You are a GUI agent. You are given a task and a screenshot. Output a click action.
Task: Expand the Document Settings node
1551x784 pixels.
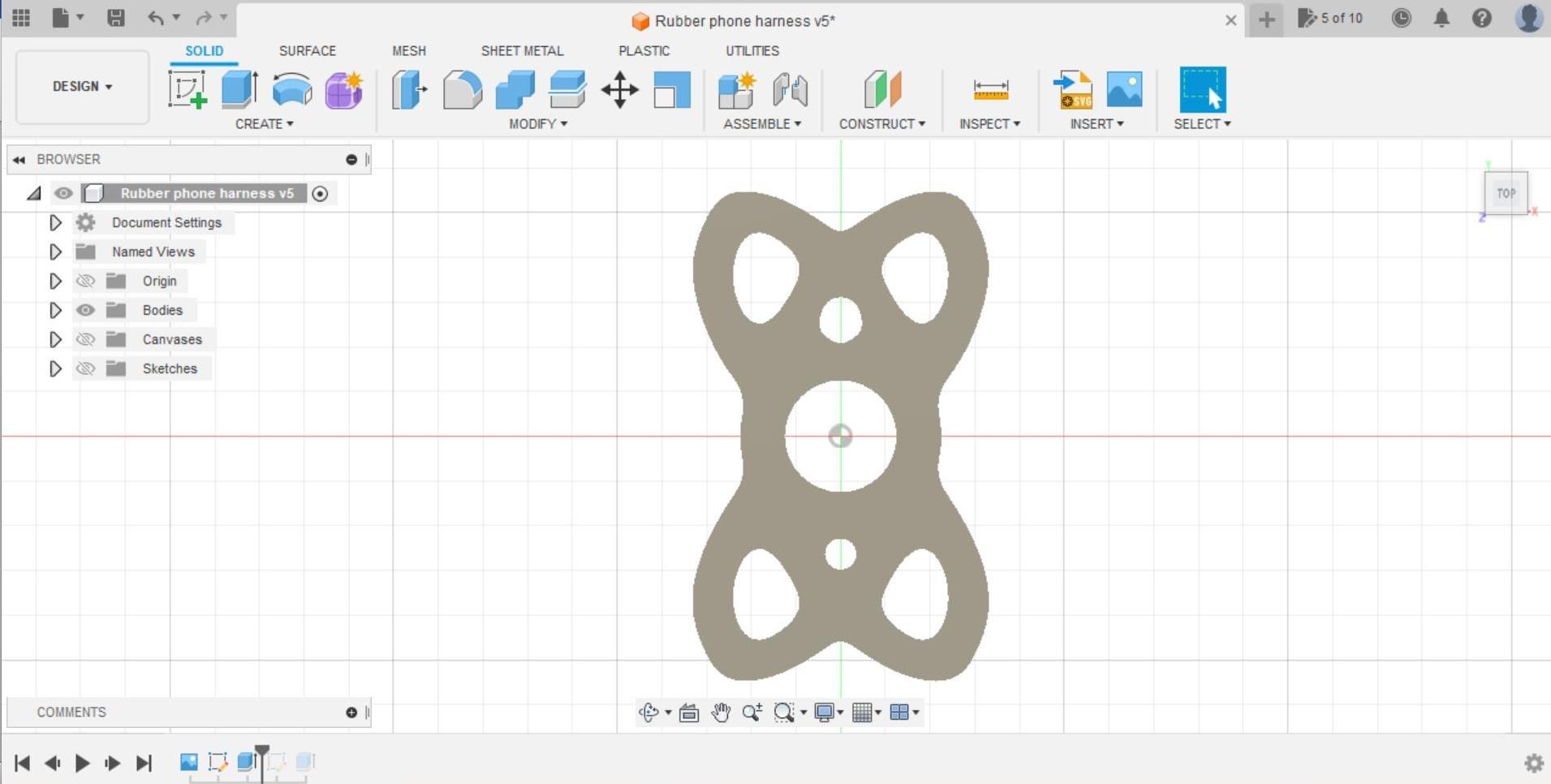tap(55, 222)
